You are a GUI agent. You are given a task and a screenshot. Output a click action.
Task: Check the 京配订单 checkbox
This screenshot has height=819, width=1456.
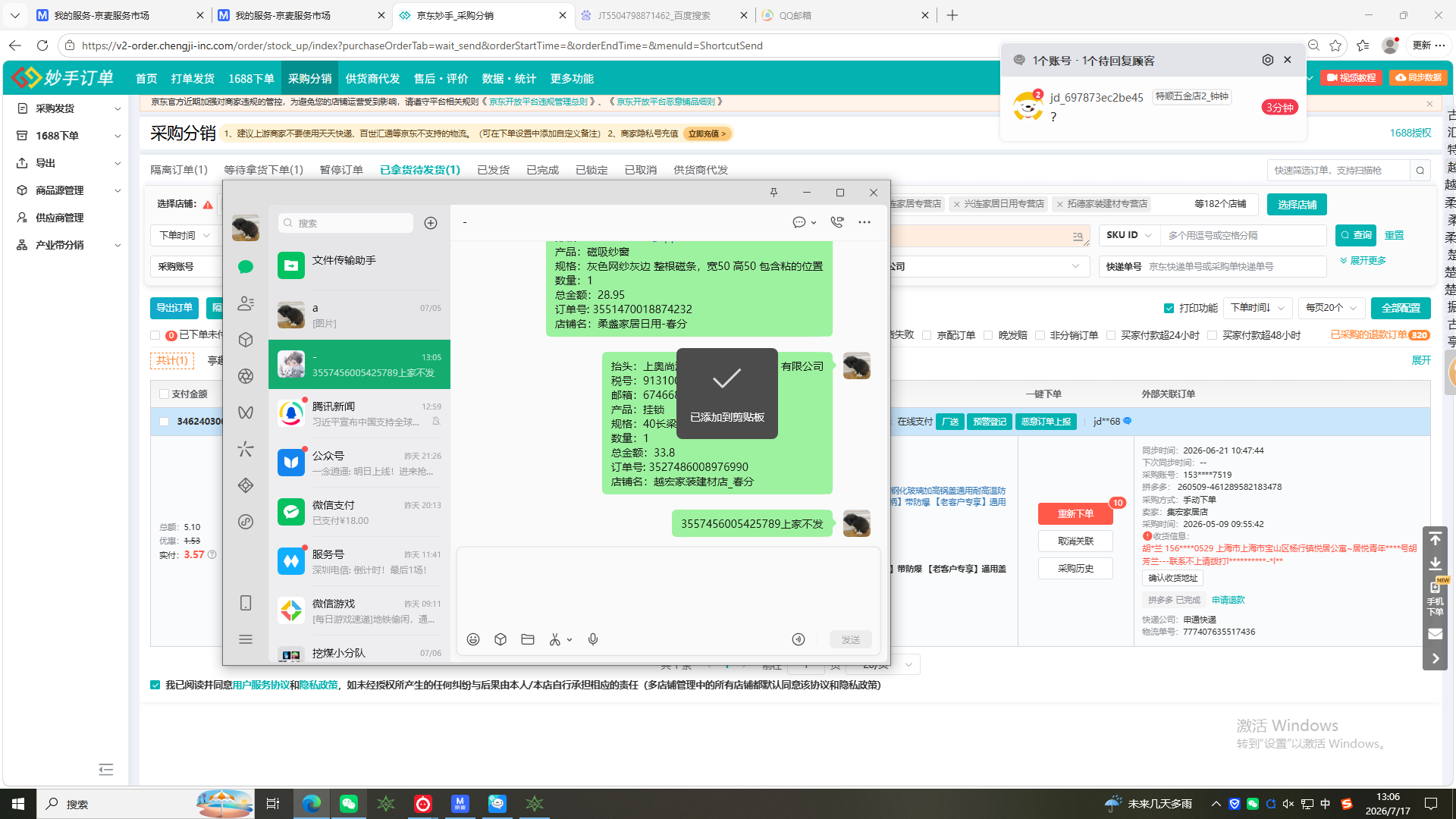(x=927, y=335)
